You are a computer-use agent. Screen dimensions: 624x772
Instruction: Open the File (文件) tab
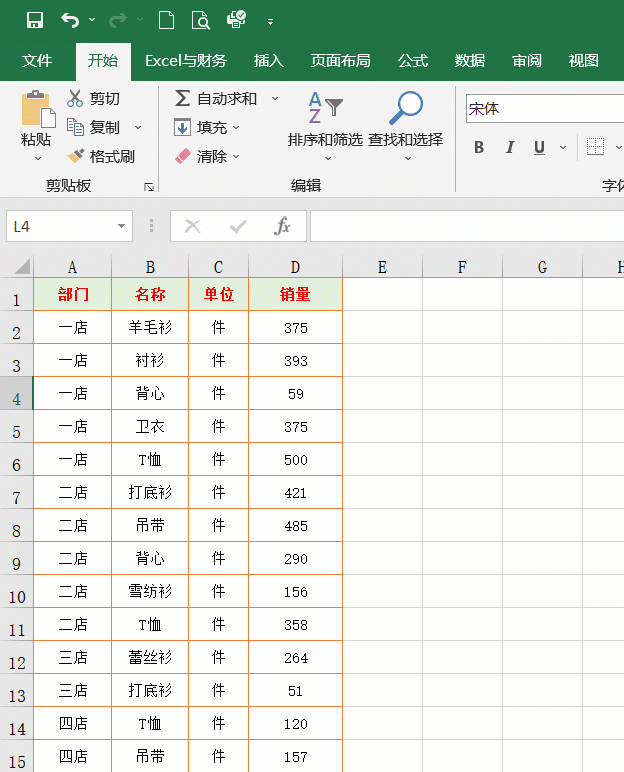coord(37,61)
